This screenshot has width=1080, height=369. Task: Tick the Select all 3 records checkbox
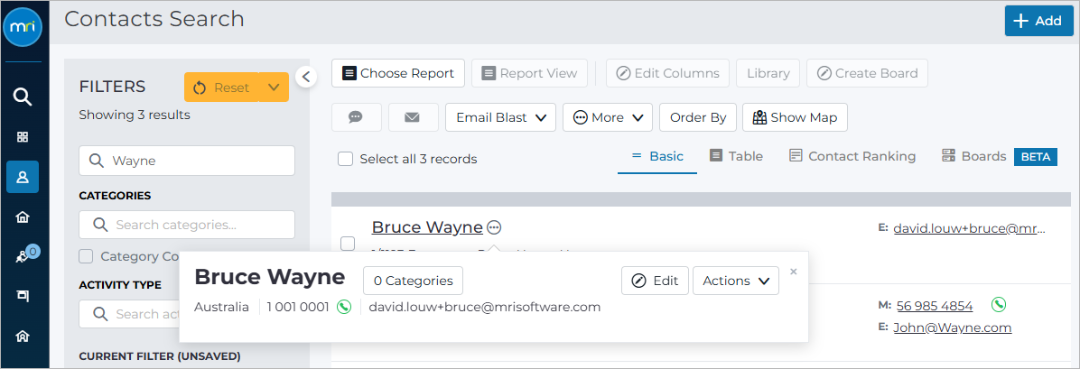pyautogui.click(x=345, y=159)
